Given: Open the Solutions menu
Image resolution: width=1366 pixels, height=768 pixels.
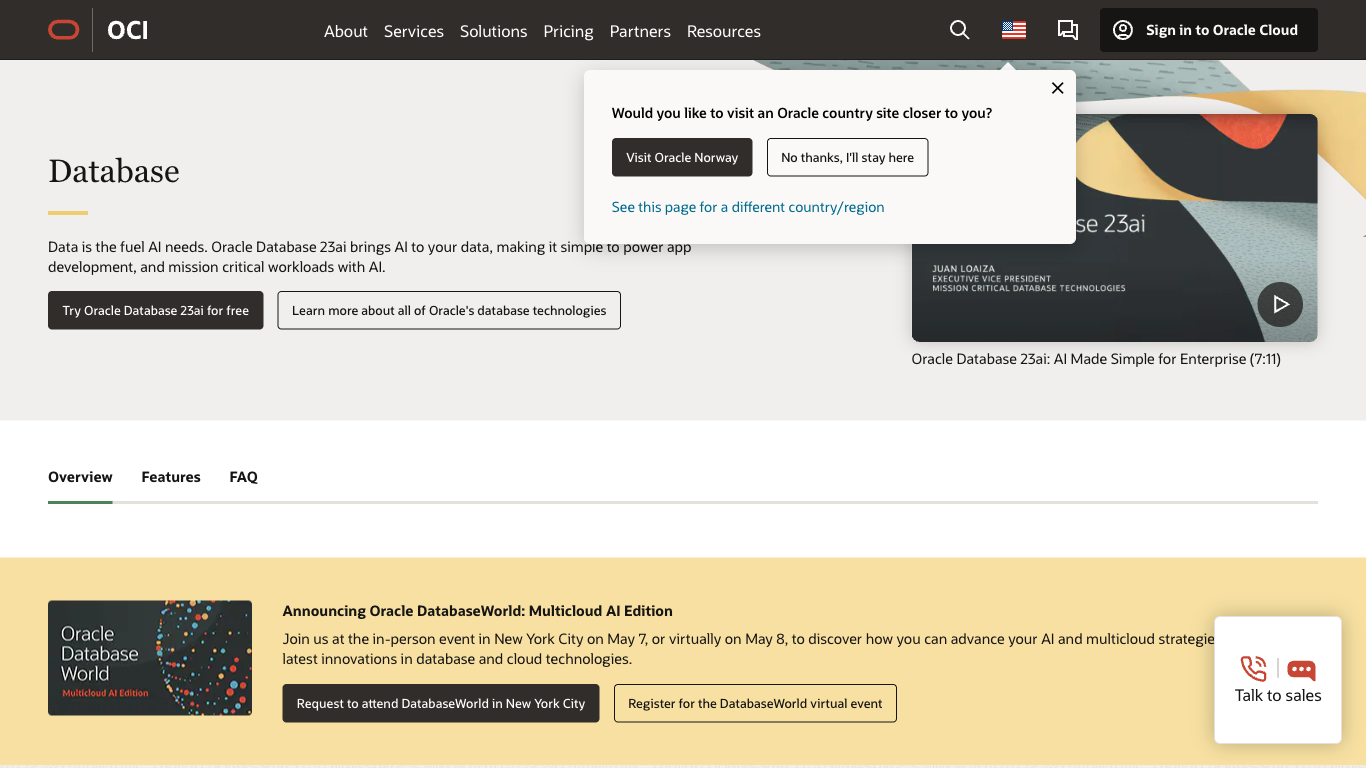Looking at the screenshot, I should tap(493, 31).
